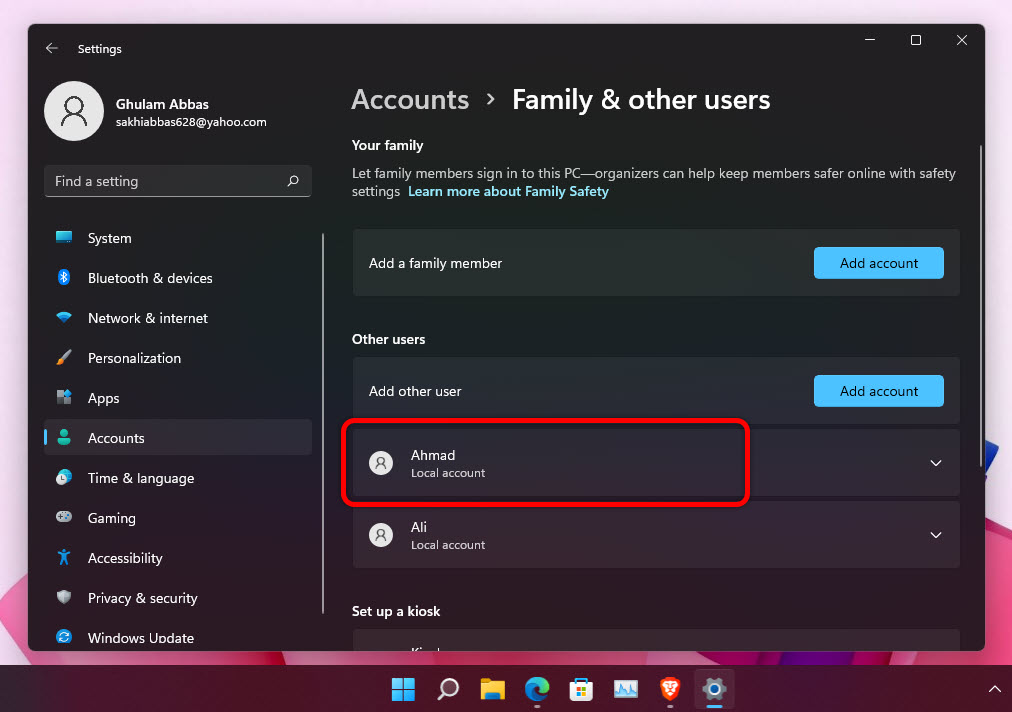The width and height of the screenshot is (1012, 712).
Task: Click the Privacy shield icon
Action: click(x=64, y=597)
